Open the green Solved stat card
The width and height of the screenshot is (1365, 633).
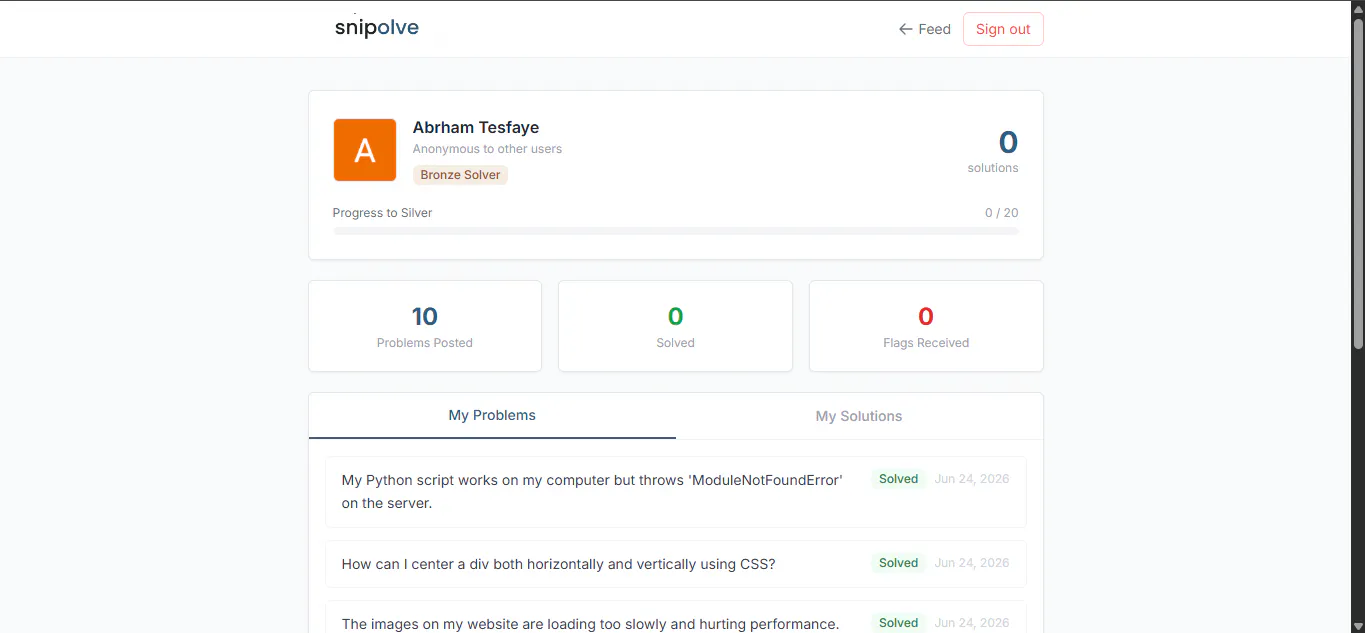[675, 326]
